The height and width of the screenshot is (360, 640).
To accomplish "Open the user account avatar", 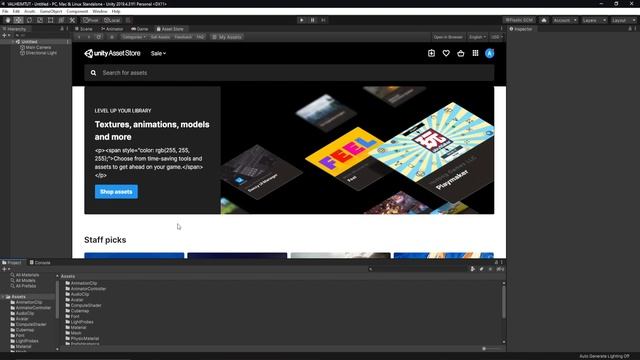I will pos(490,53).
